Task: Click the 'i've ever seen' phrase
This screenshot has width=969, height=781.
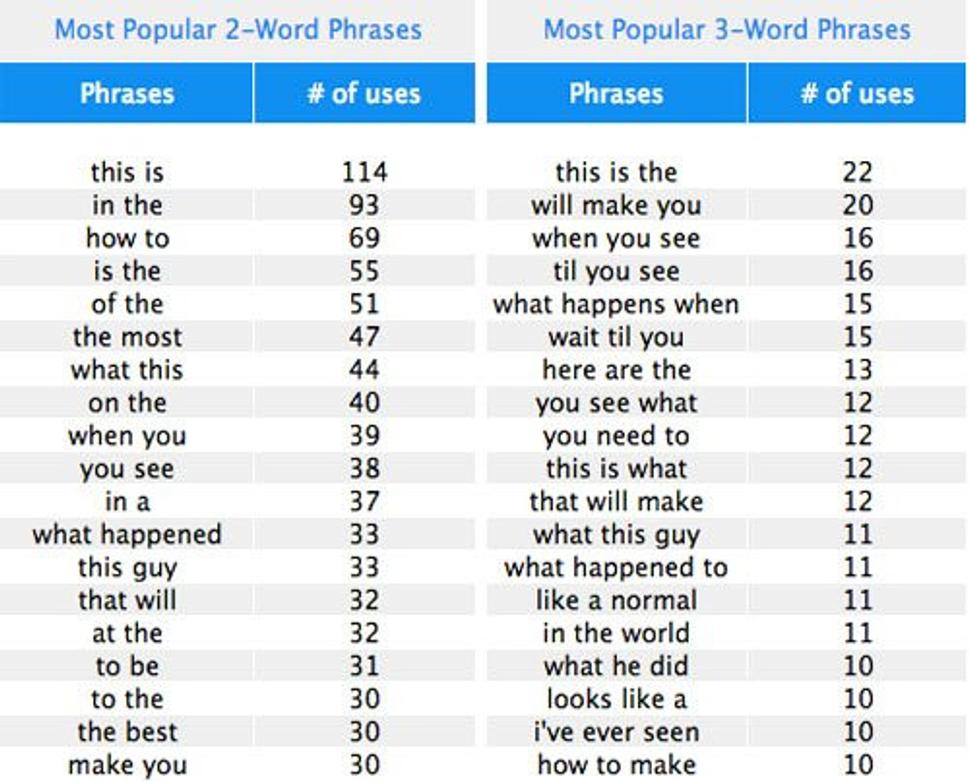Action: [x=616, y=732]
